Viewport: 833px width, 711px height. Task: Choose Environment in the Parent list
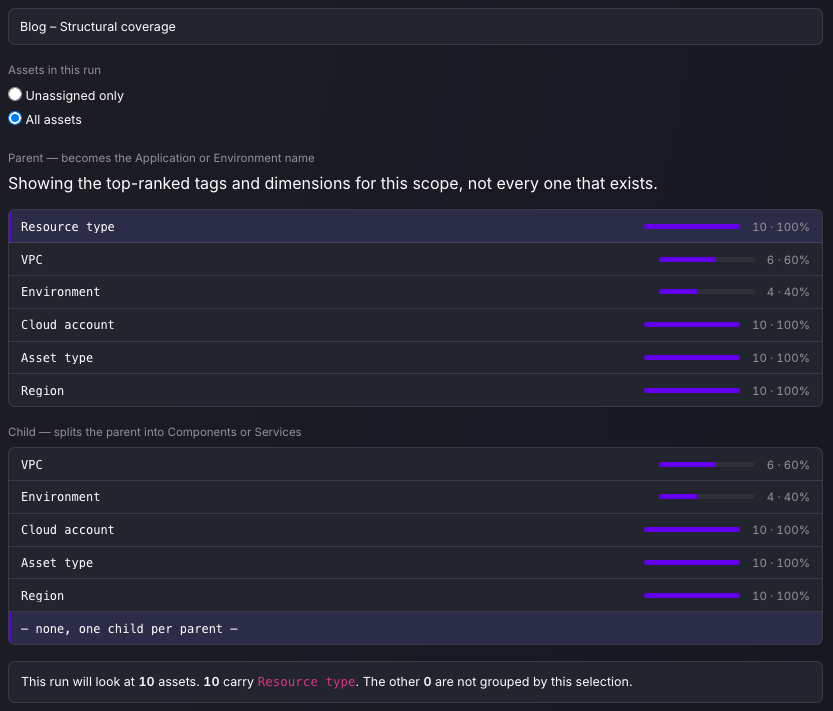(x=415, y=292)
